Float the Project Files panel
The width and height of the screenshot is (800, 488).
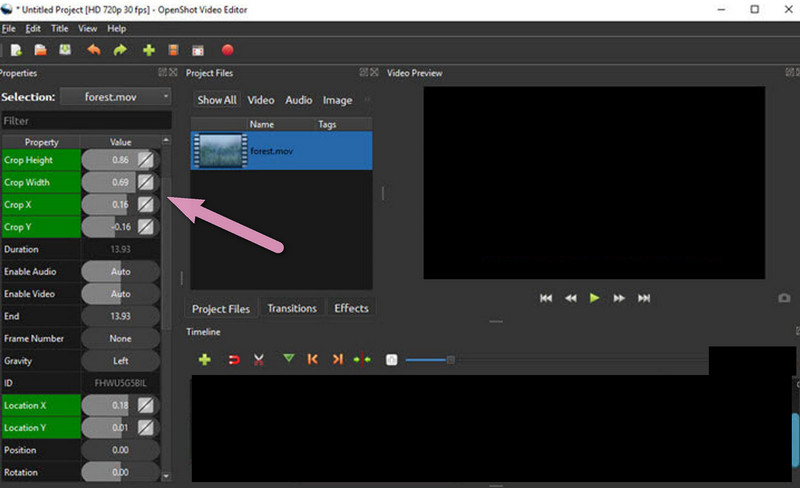[364, 72]
